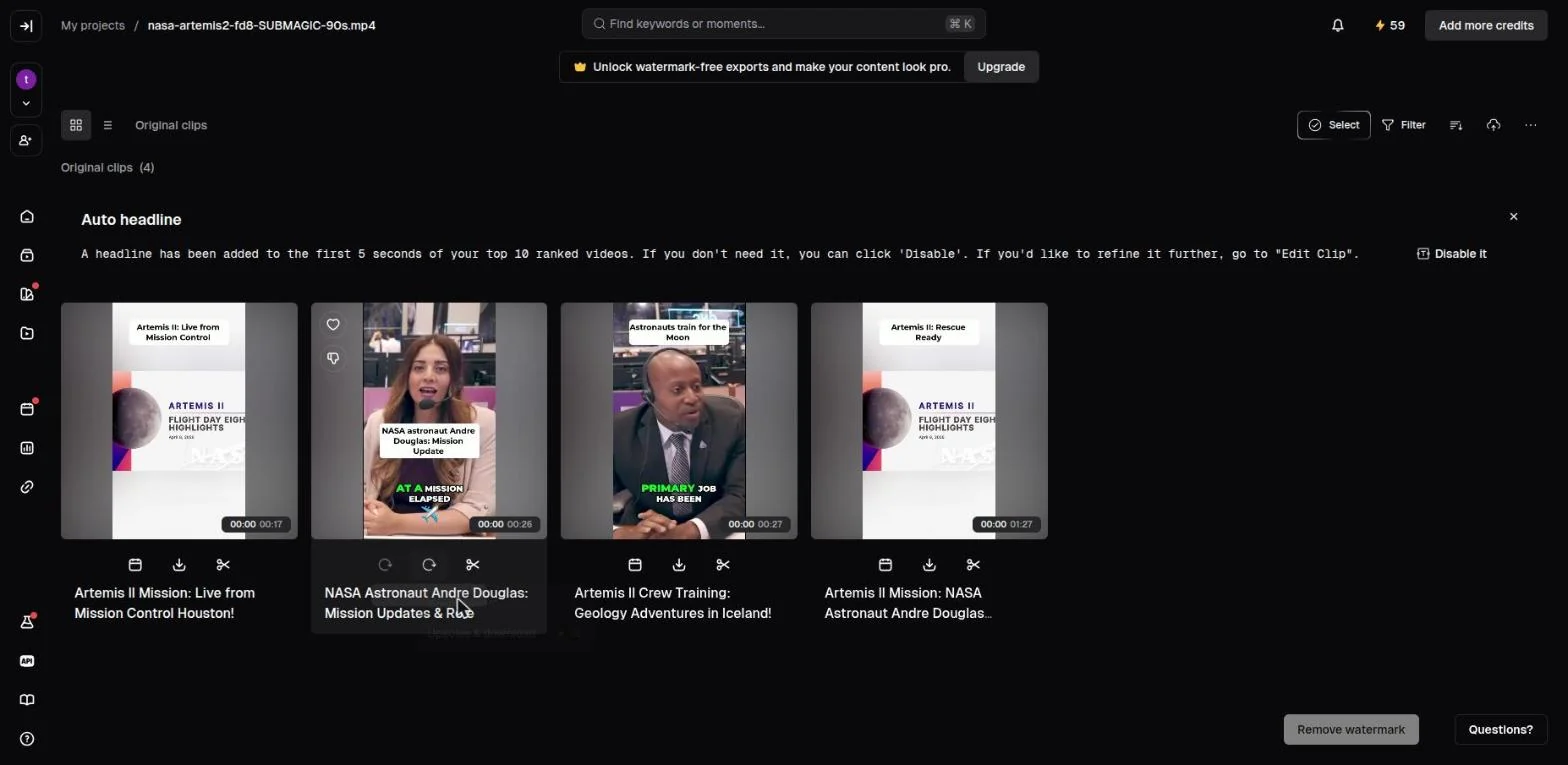Close the Auto headline notice
Viewport: 1568px width, 765px height.
[x=1513, y=217]
